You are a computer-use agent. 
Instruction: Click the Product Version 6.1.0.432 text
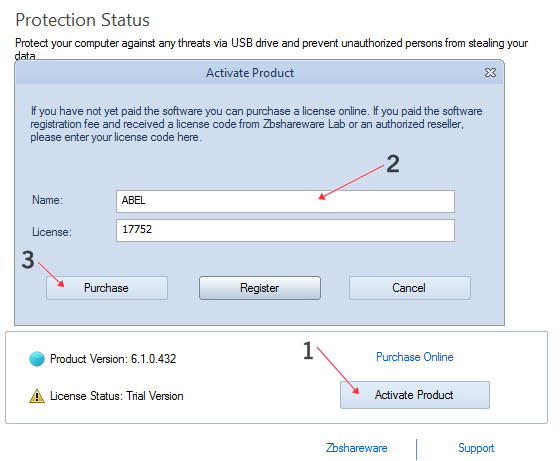(x=113, y=359)
